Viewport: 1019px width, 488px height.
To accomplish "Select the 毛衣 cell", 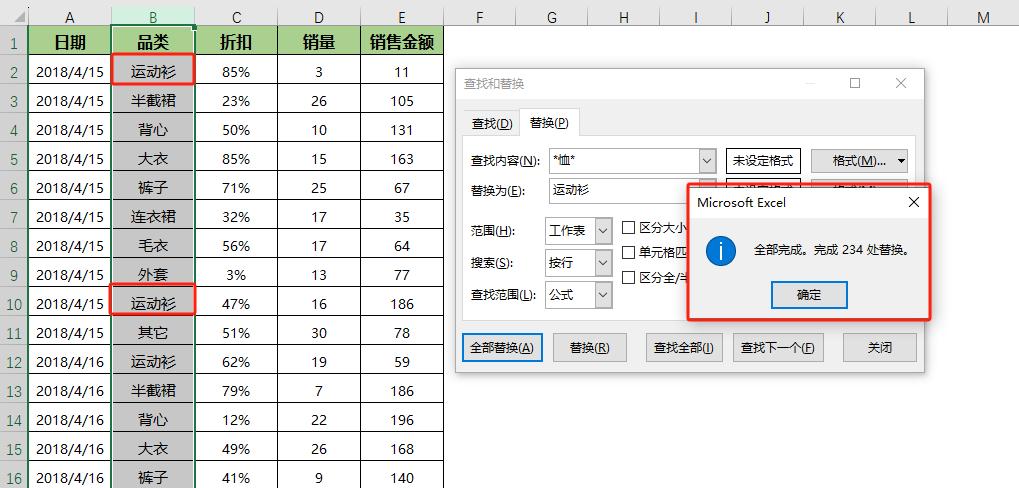I will pos(153,245).
